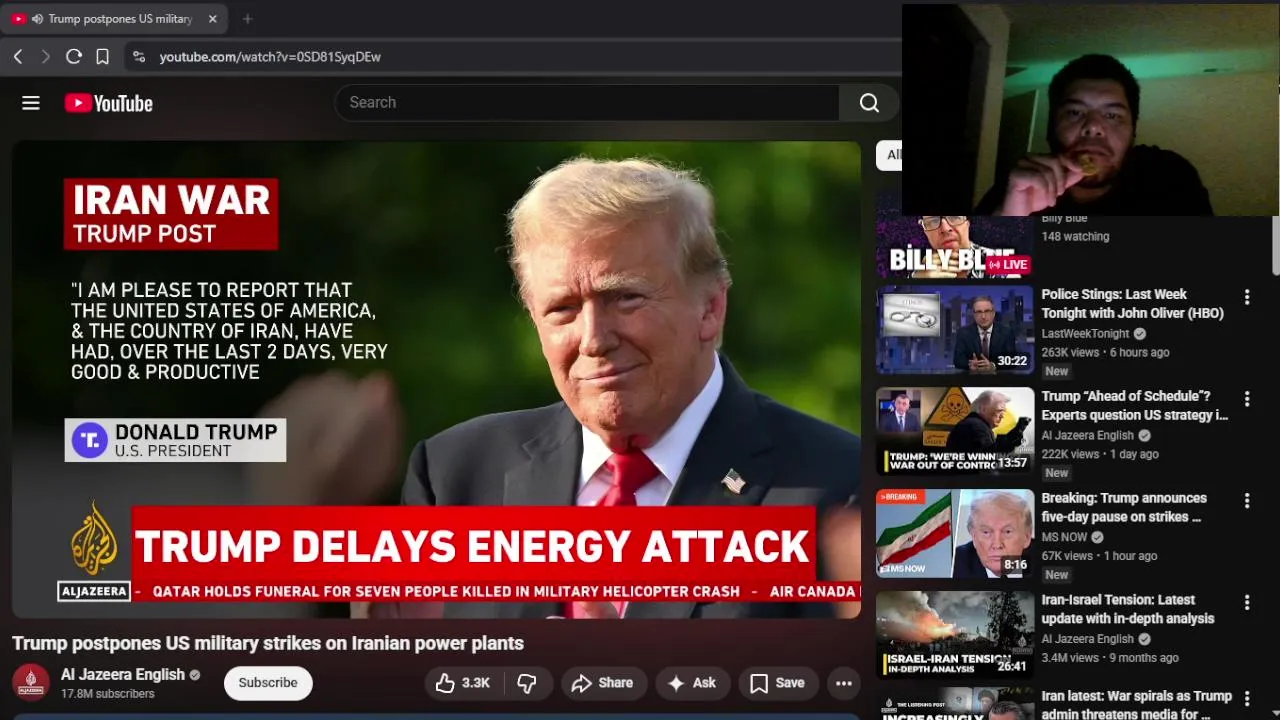
Task: Click the search magnifier button
Action: click(x=869, y=102)
